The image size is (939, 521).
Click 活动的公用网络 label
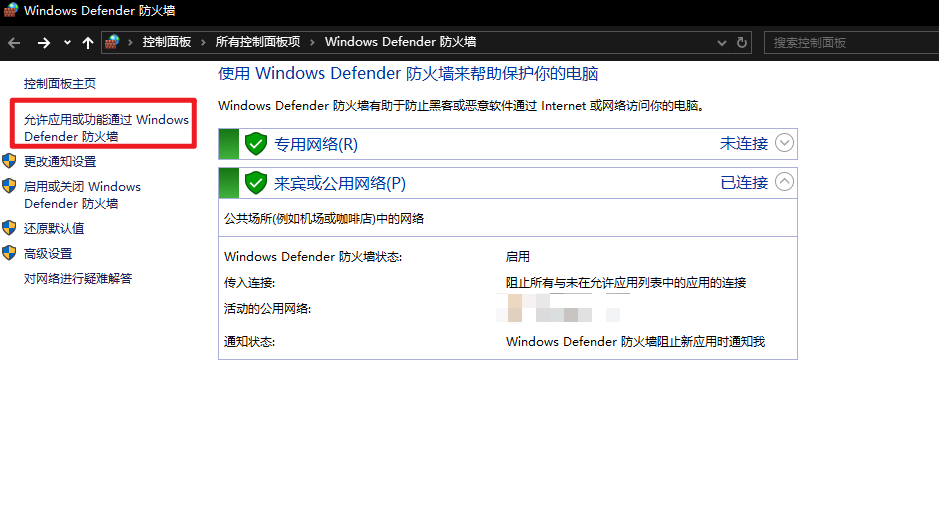point(267,309)
